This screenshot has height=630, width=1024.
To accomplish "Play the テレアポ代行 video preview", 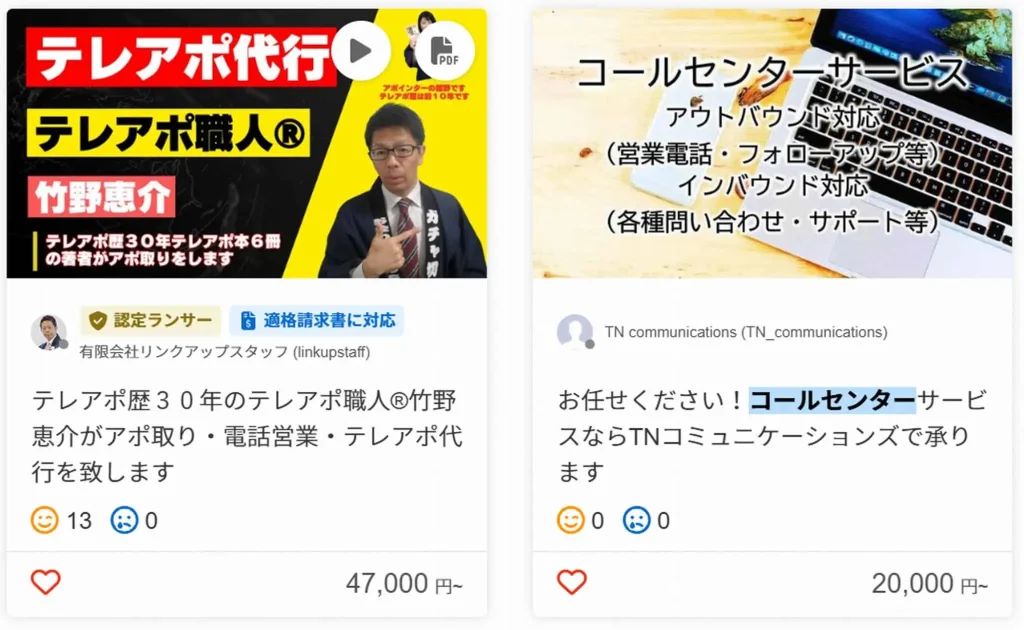I will [360, 51].
